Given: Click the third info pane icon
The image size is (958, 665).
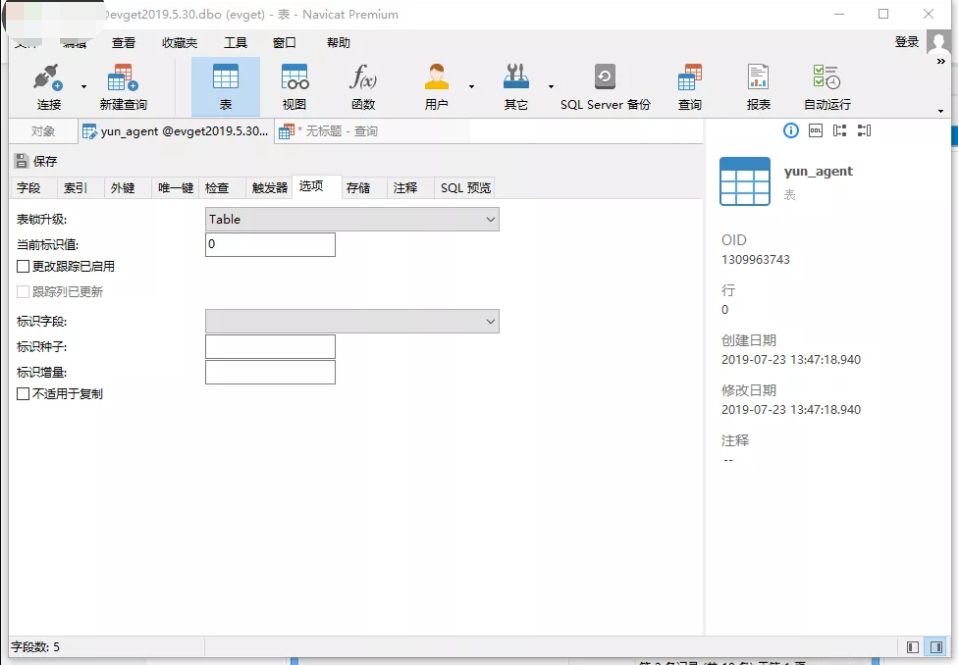Looking at the screenshot, I should 839,130.
